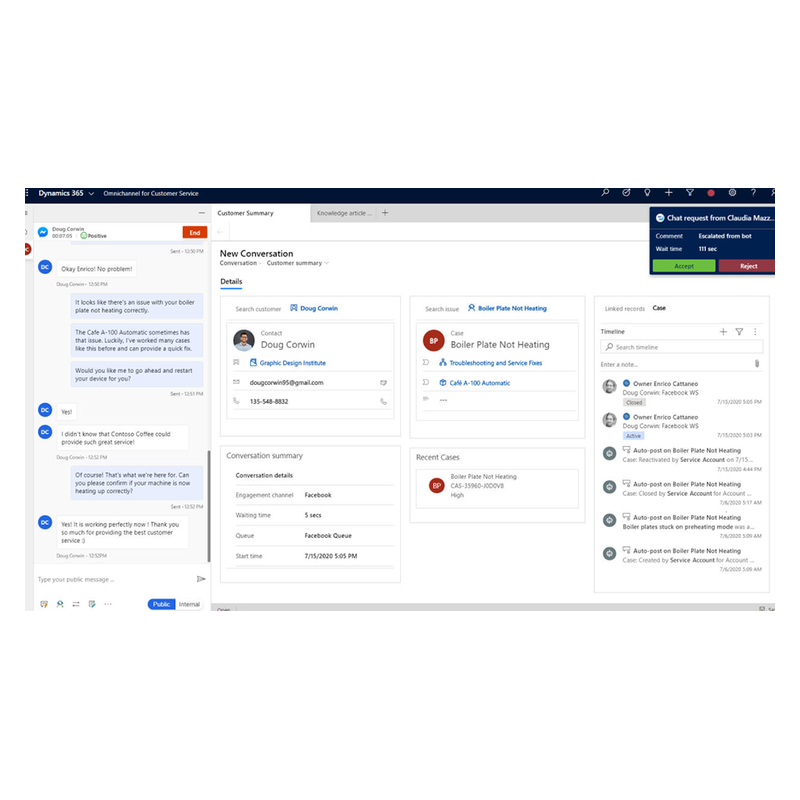Screen dimensions: 800x800
Task: Click the transfer arrows icon below message box
Action: 76,604
